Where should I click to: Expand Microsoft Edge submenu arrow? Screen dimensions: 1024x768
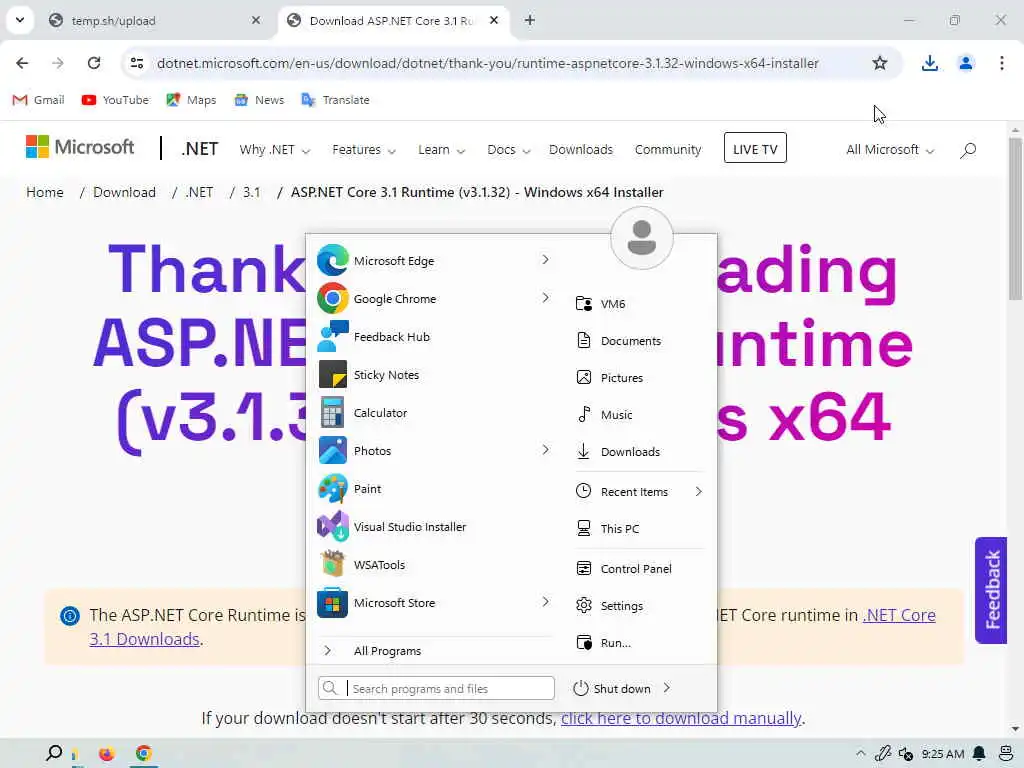point(545,260)
